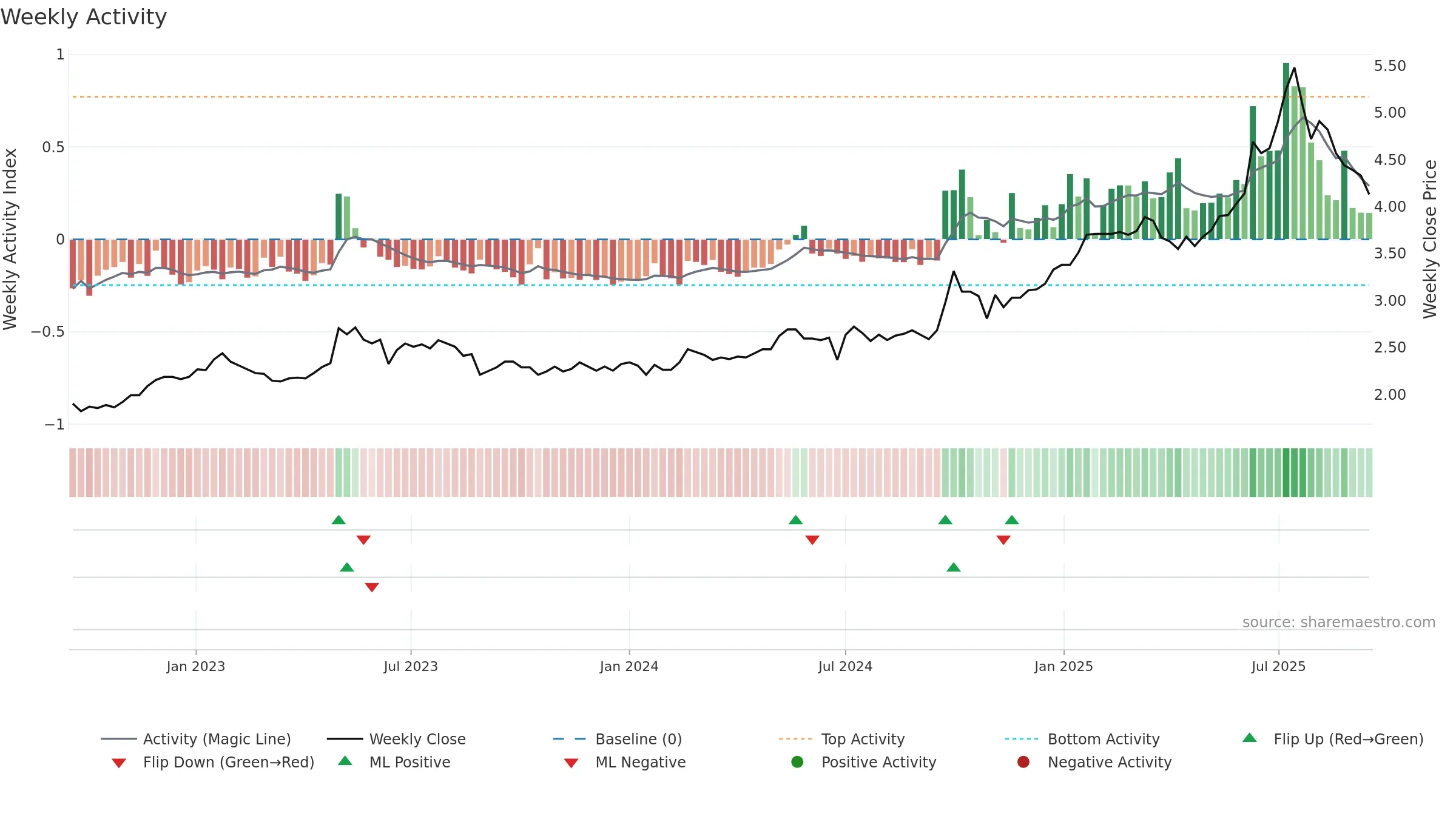1456x819 pixels.
Task: Toggle Activity (Magic Line) legend entry
Action: click(x=196, y=739)
